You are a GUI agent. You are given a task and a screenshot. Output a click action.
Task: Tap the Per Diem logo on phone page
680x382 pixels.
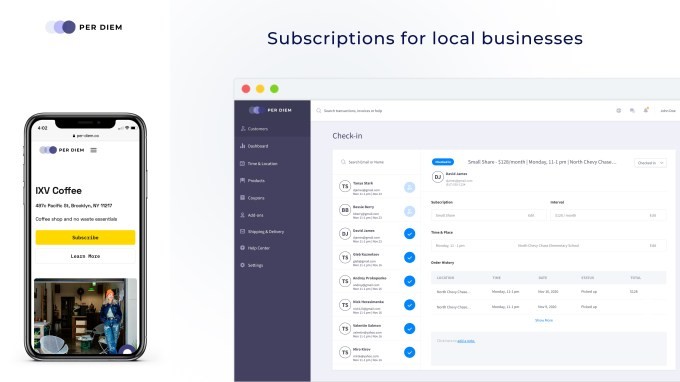pyautogui.click(x=62, y=150)
